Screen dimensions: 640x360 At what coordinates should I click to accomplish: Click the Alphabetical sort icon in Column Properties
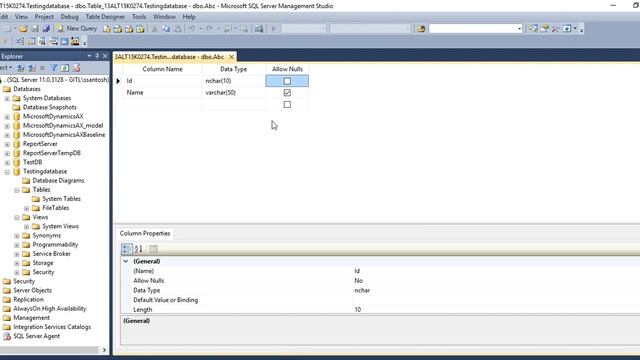point(138,249)
